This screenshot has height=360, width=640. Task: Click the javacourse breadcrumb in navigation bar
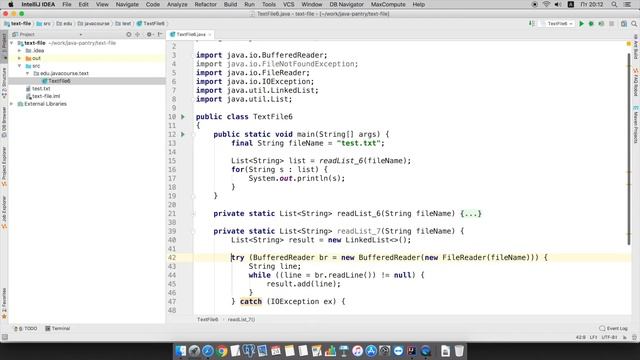pos(93,24)
